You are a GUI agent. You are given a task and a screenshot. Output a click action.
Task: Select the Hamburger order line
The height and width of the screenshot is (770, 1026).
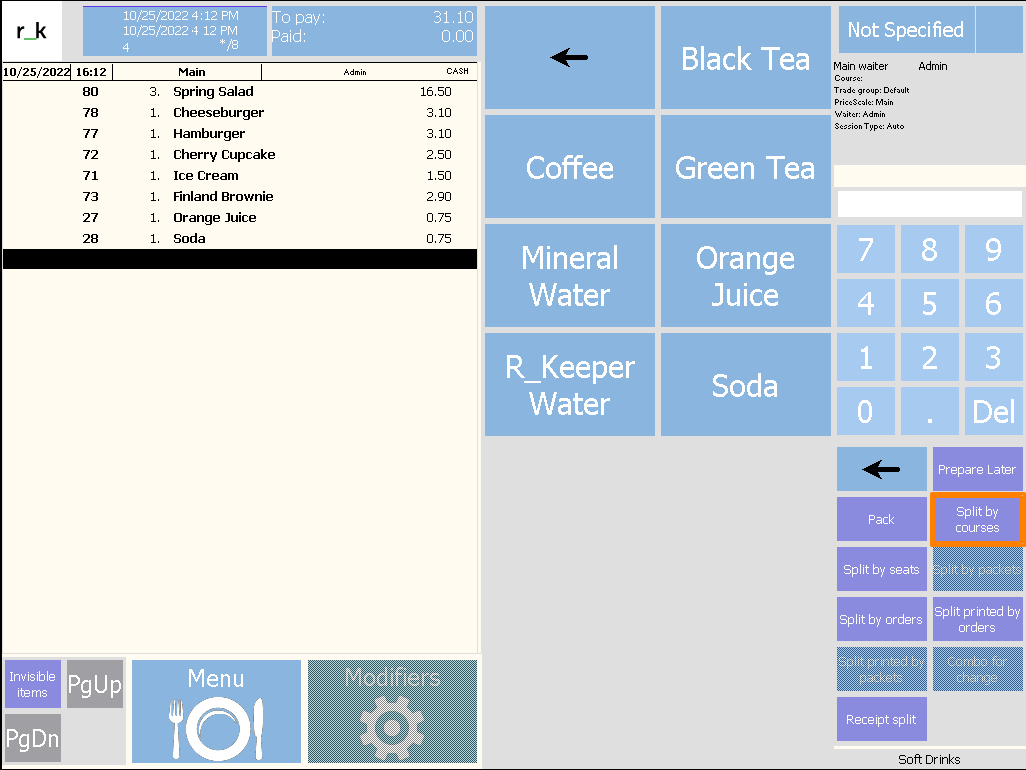tap(239, 133)
